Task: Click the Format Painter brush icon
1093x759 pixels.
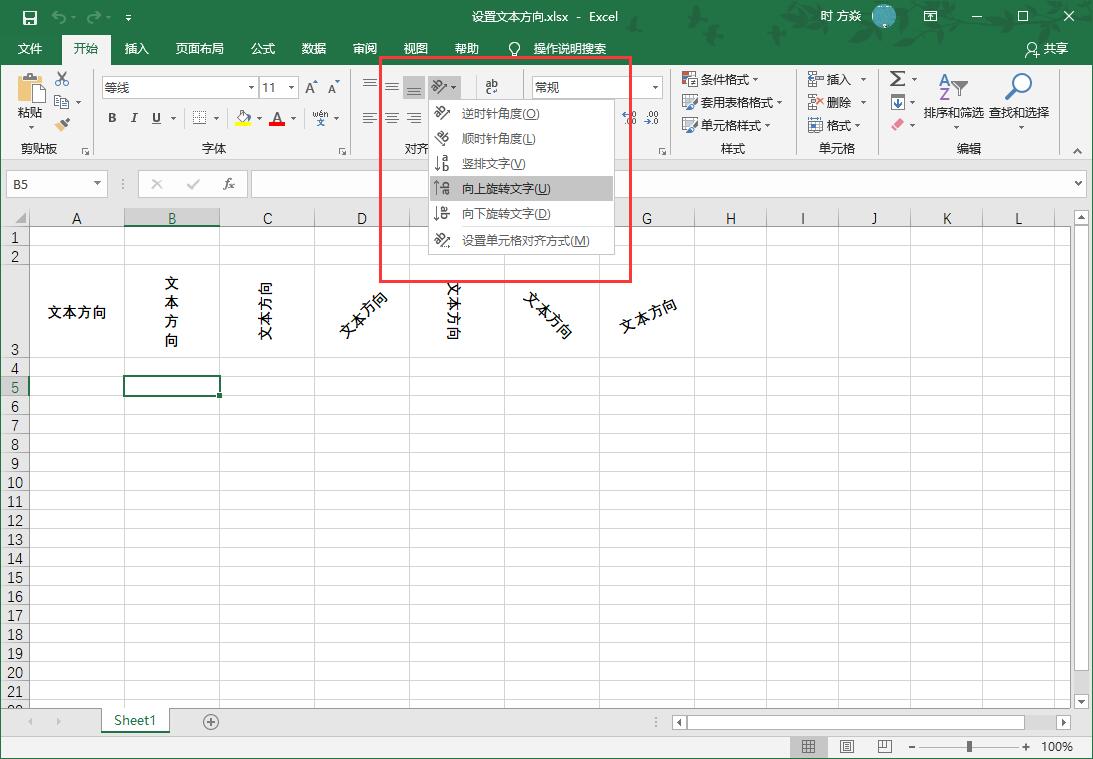Action: pyautogui.click(x=62, y=125)
